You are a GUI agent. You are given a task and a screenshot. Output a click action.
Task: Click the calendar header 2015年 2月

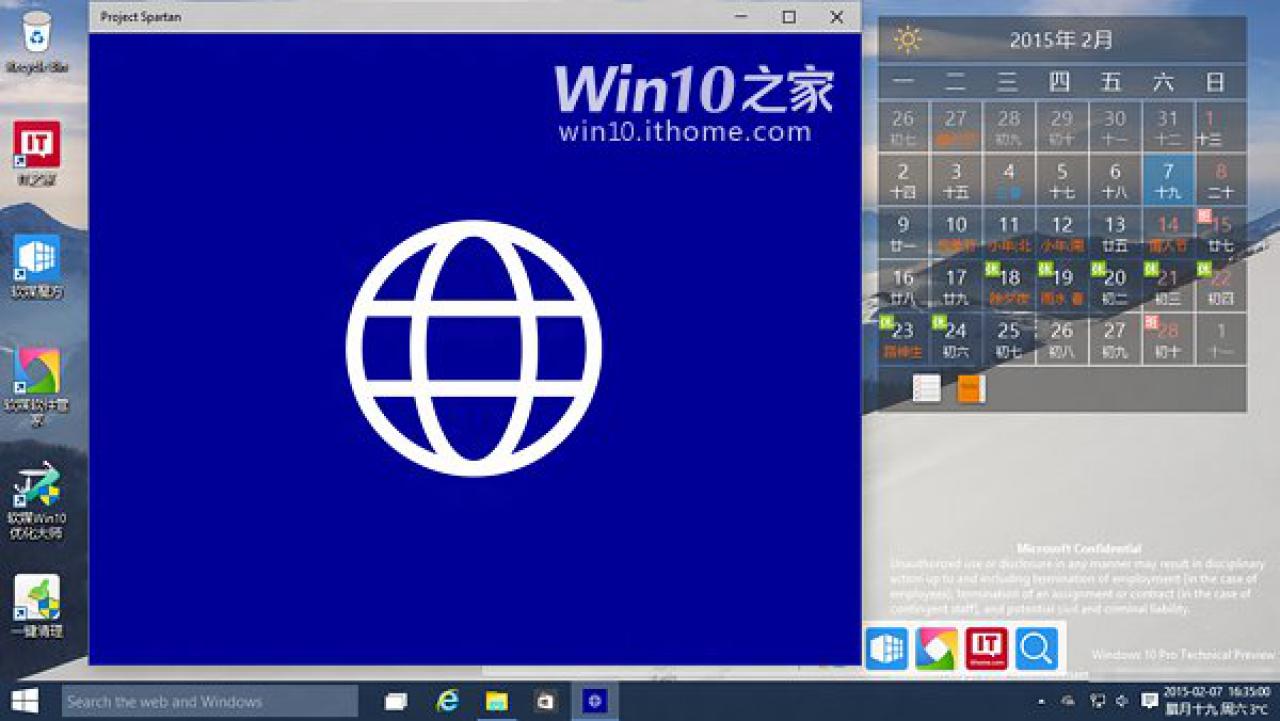[x=1061, y=41]
